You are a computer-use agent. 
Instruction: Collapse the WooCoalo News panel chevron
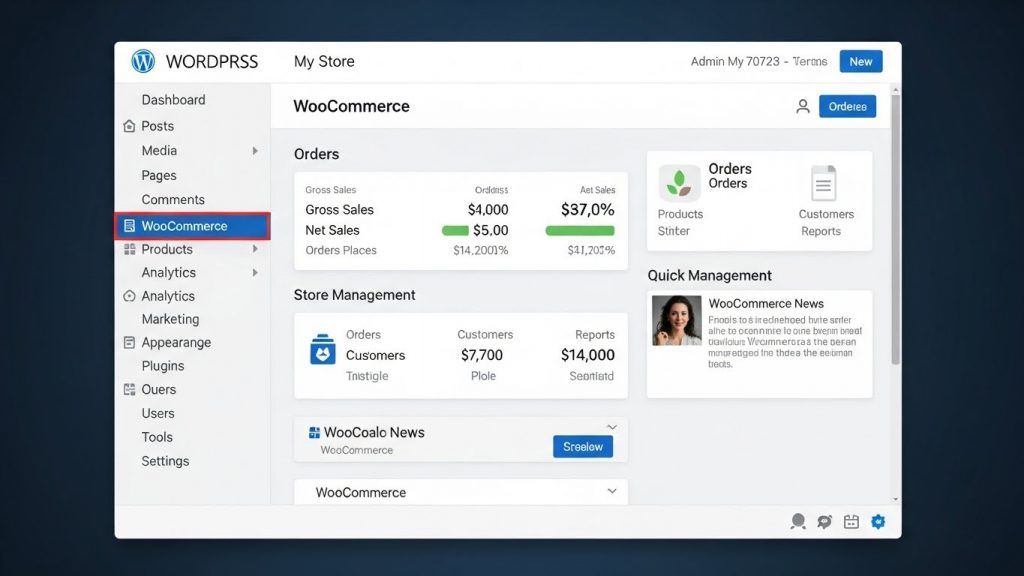click(x=611, y=427)
